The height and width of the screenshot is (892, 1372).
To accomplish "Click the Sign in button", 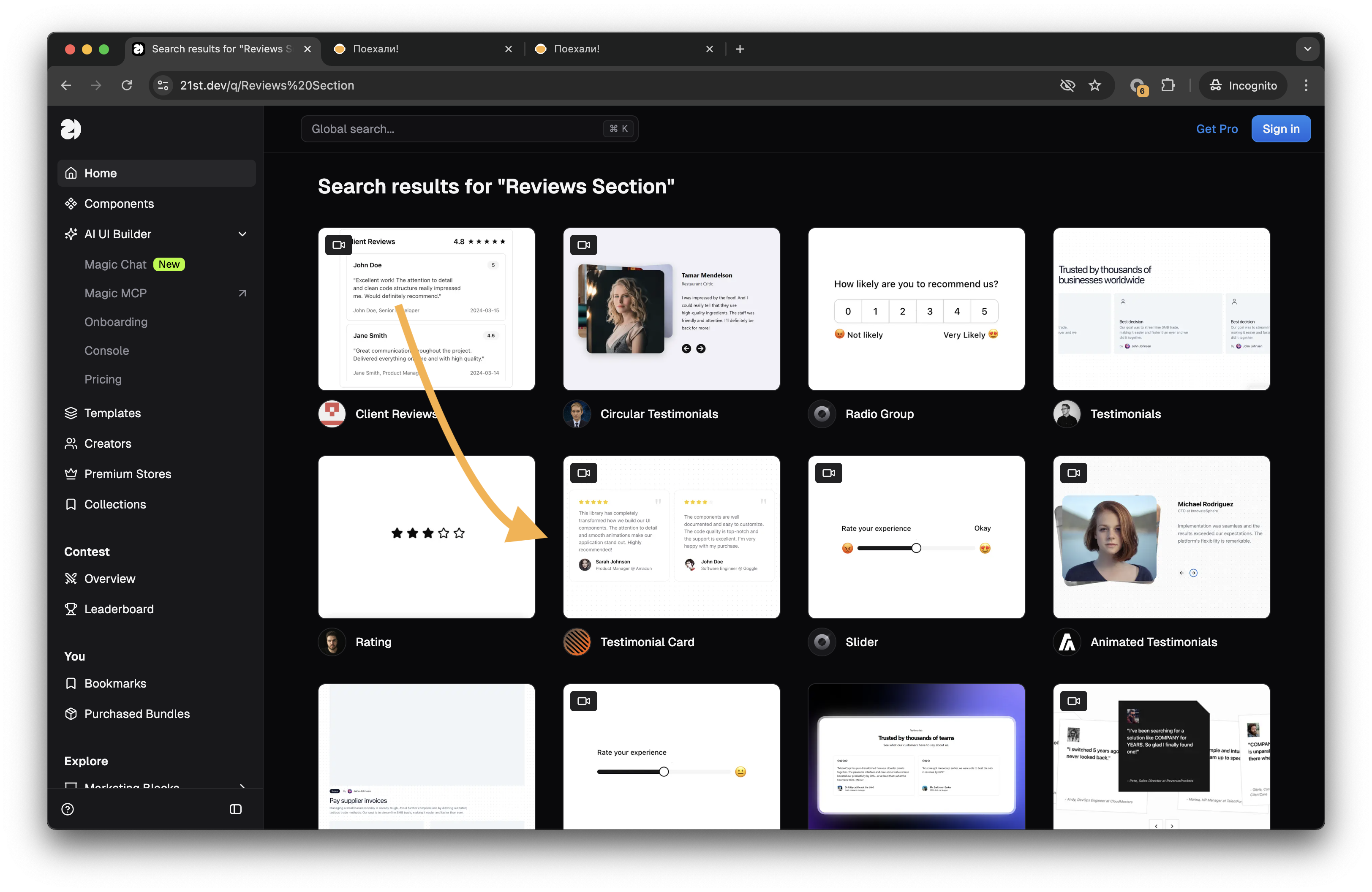I will point(1280,129).
